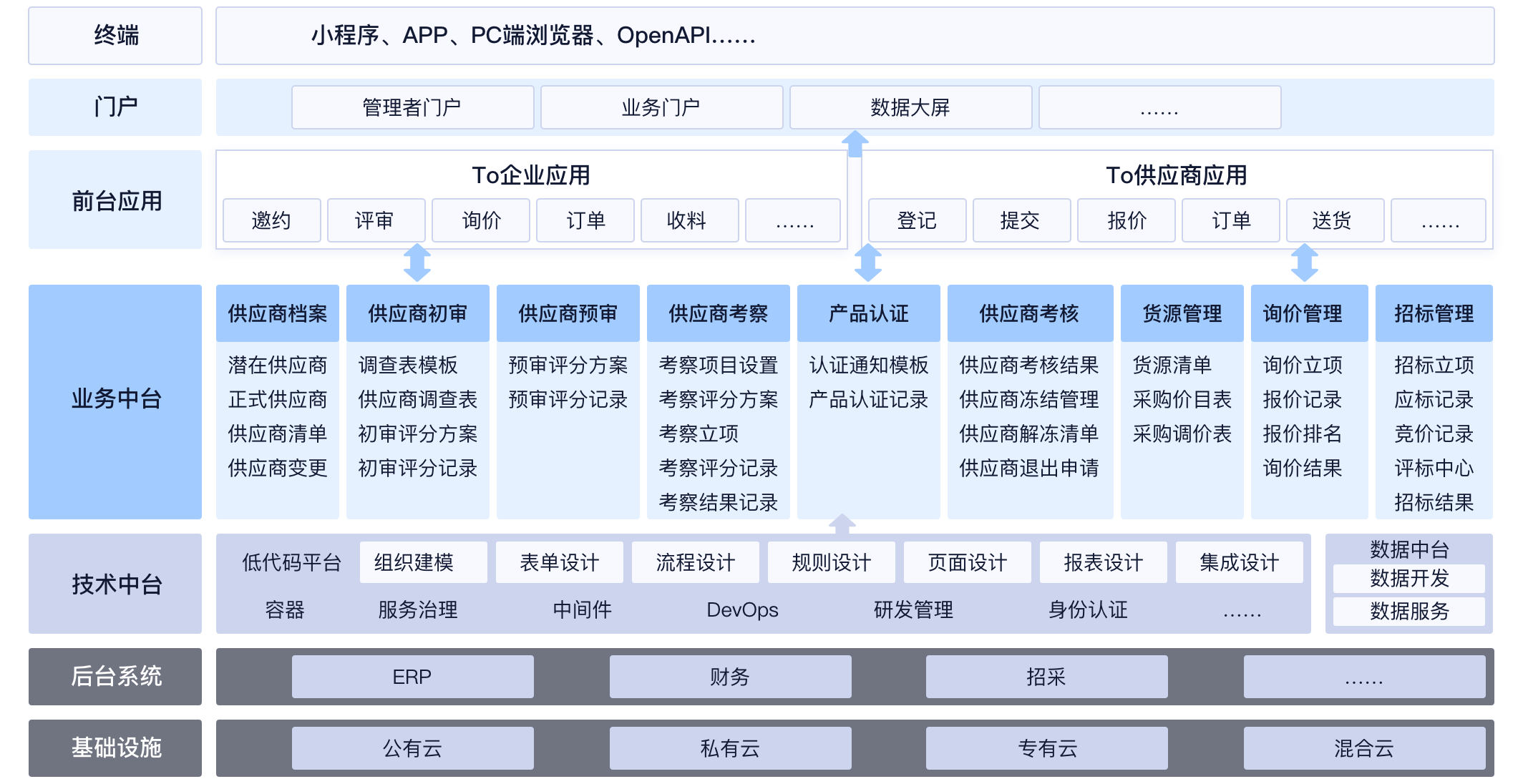Image resolution: width=1523 pixels, height=784 pixels.
Task: Select the 考察立项 entry
Action: 699,433
